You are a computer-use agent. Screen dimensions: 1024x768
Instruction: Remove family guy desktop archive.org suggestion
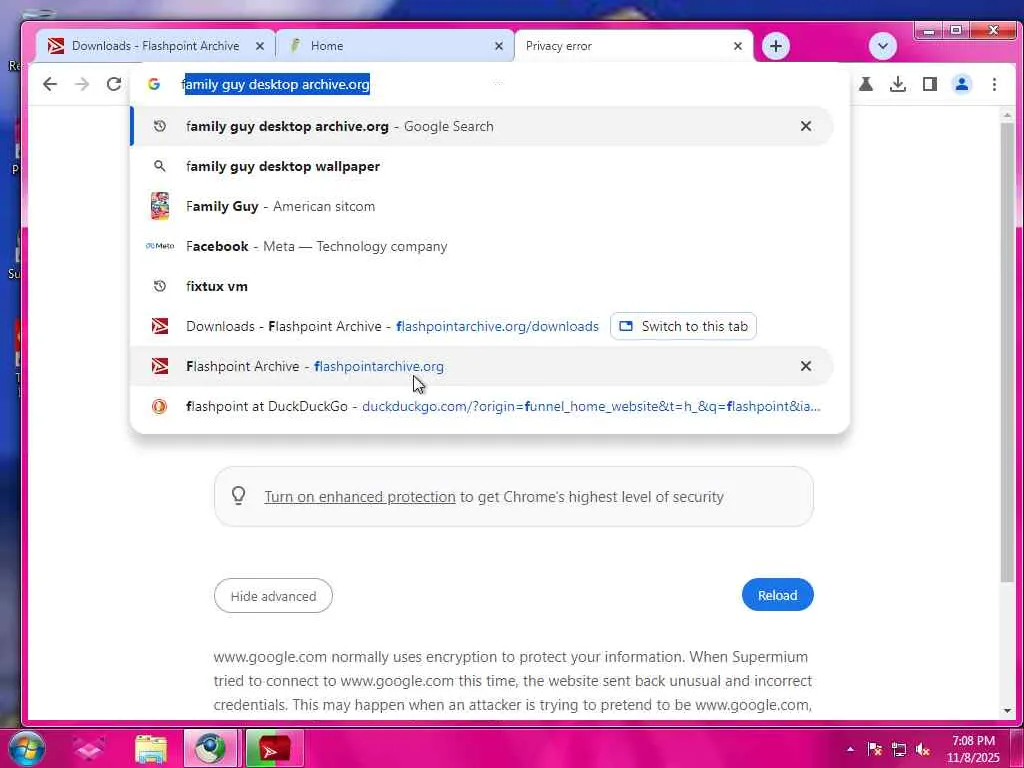(x=806, y=126)
